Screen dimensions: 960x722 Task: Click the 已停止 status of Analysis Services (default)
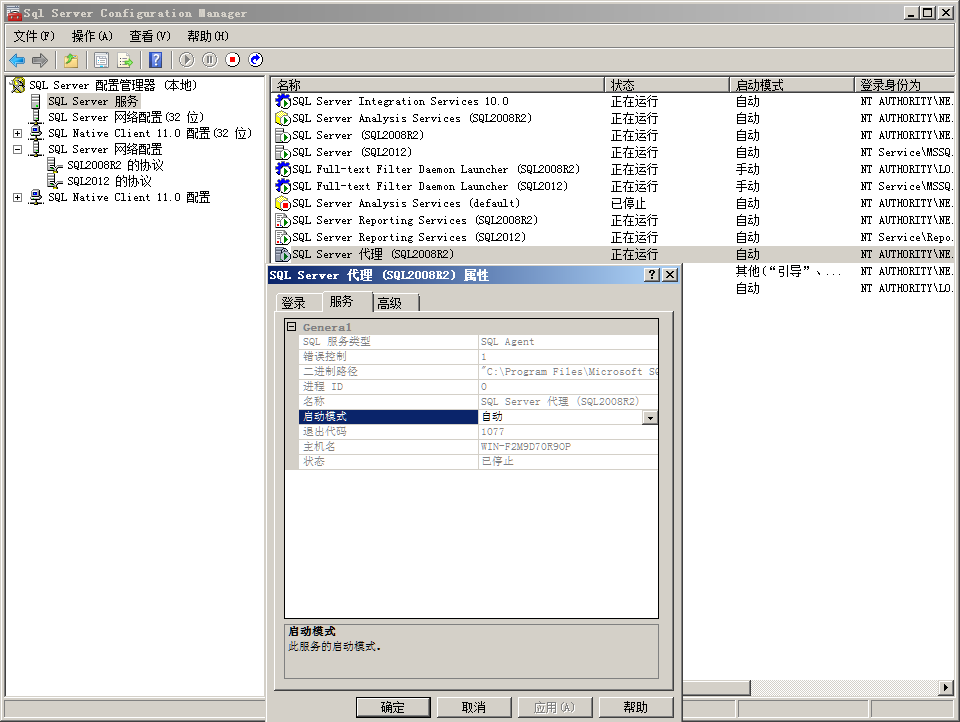[628, 203]
